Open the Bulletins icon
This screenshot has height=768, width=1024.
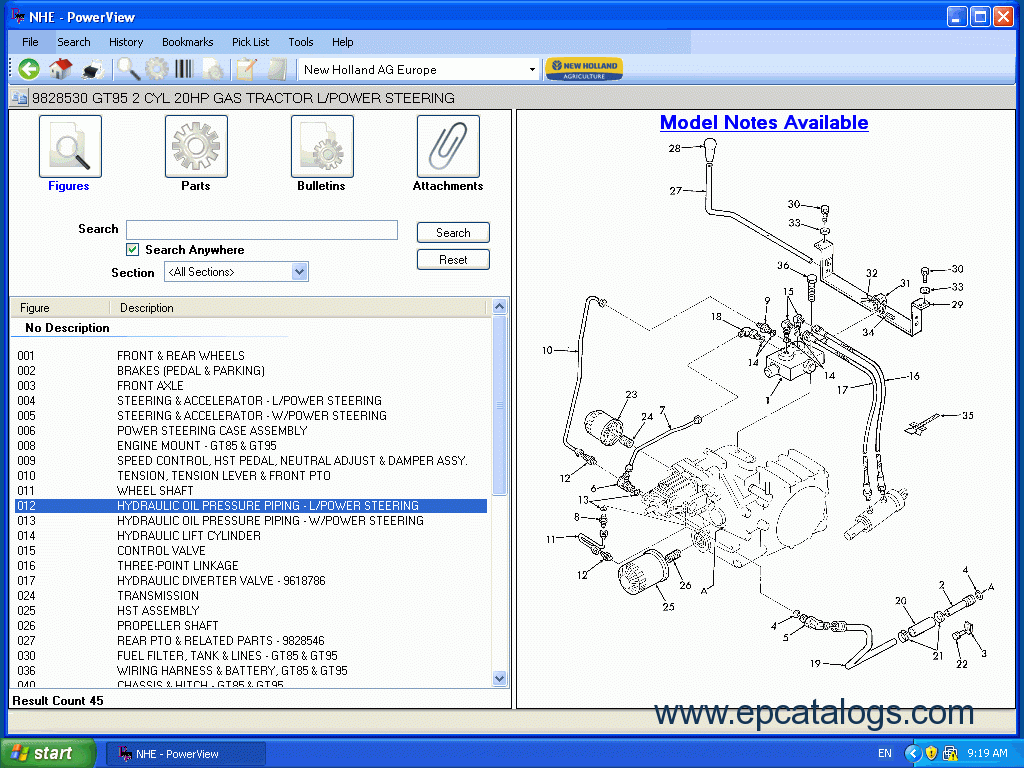tap(321, 147)
